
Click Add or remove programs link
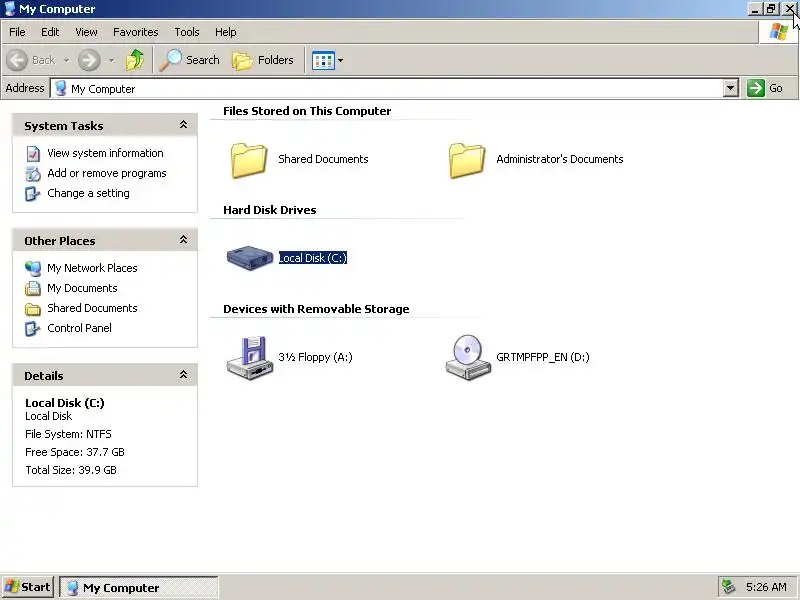(107, 173)
